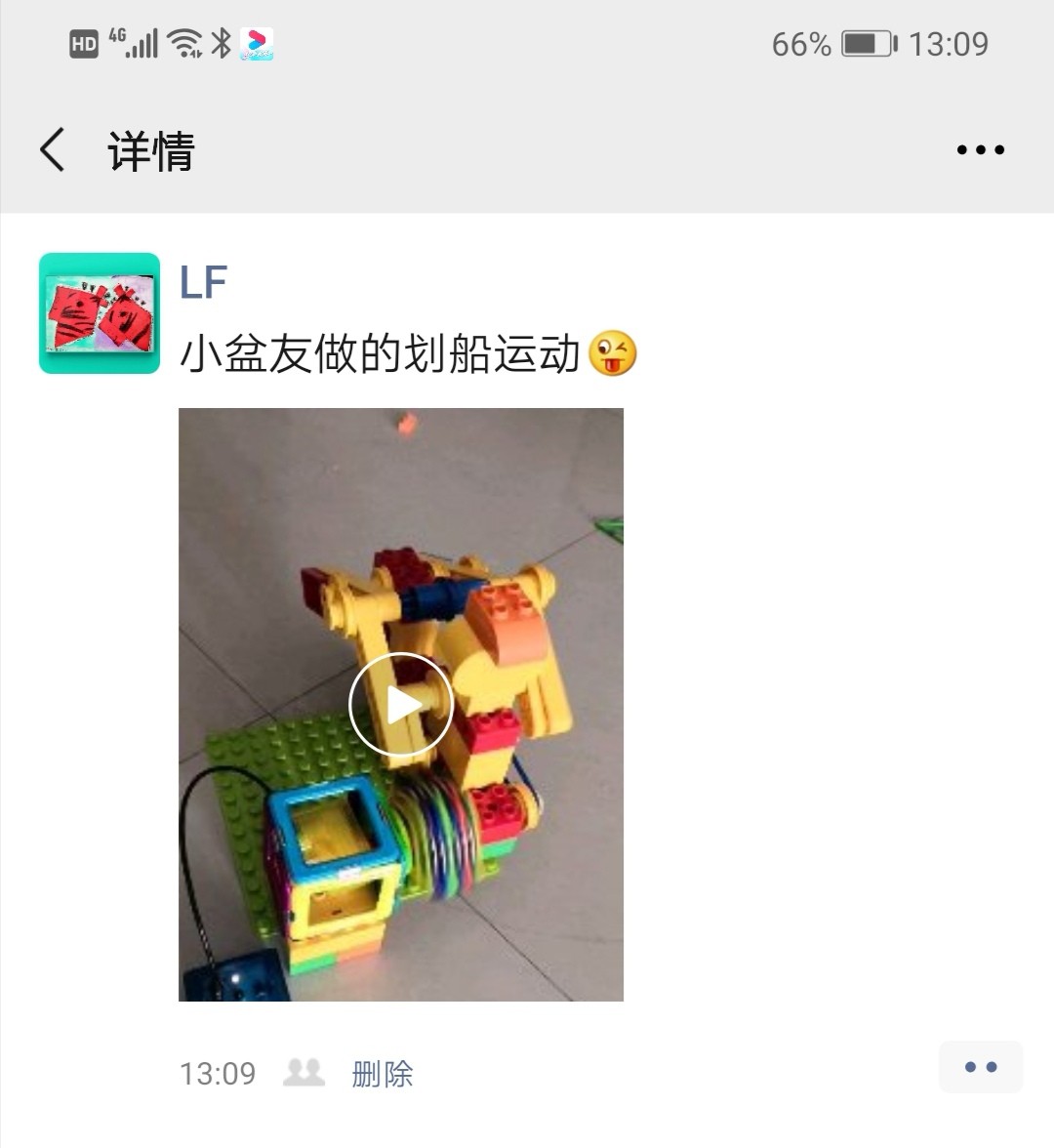Image resolution: width=1054 pixels, height=1148 pixels.
Task: Open the two-dot like/comment button
Action: pos(980,1067)
